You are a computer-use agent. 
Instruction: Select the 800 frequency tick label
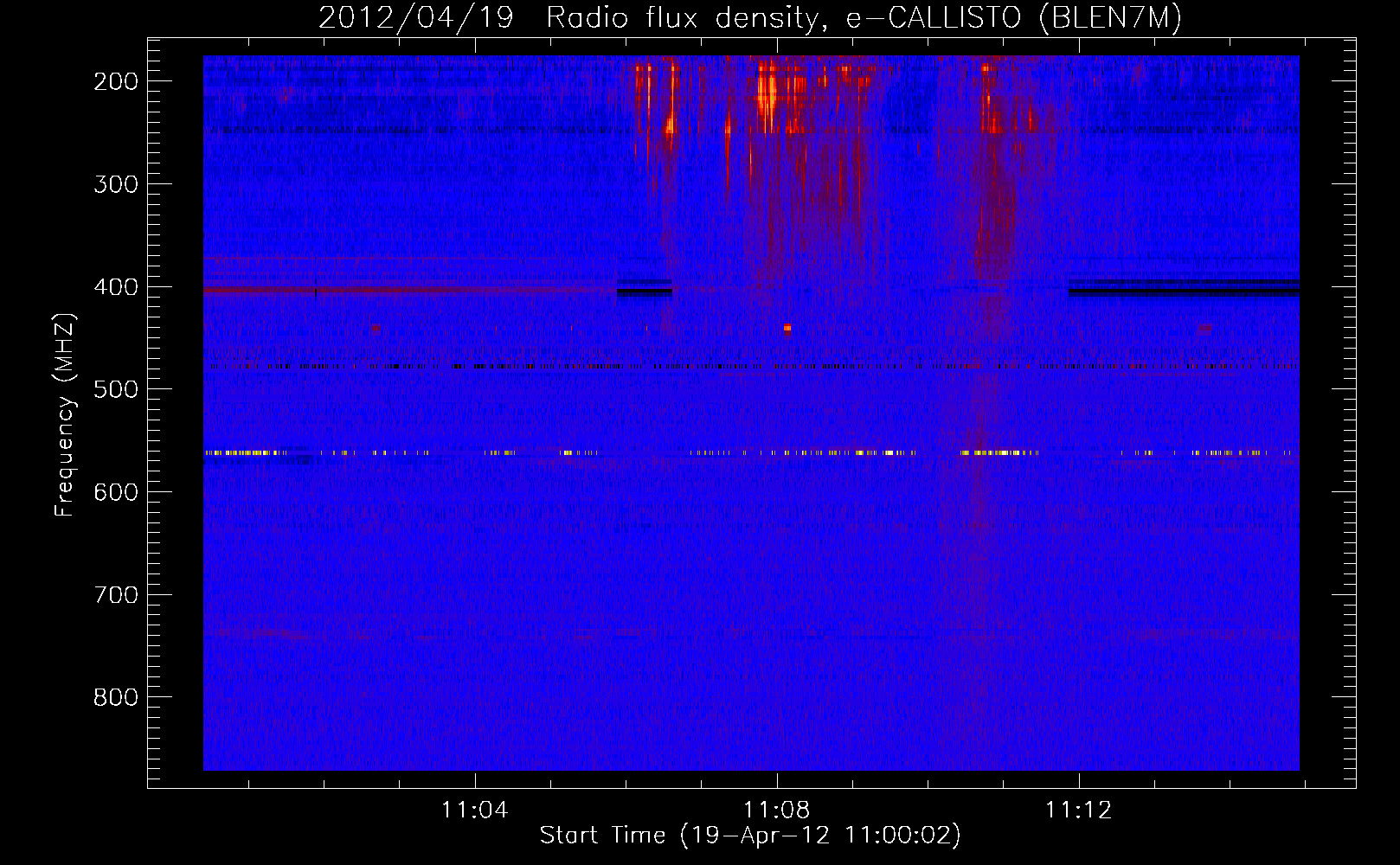pyautogui.click(x=116, y=697)
